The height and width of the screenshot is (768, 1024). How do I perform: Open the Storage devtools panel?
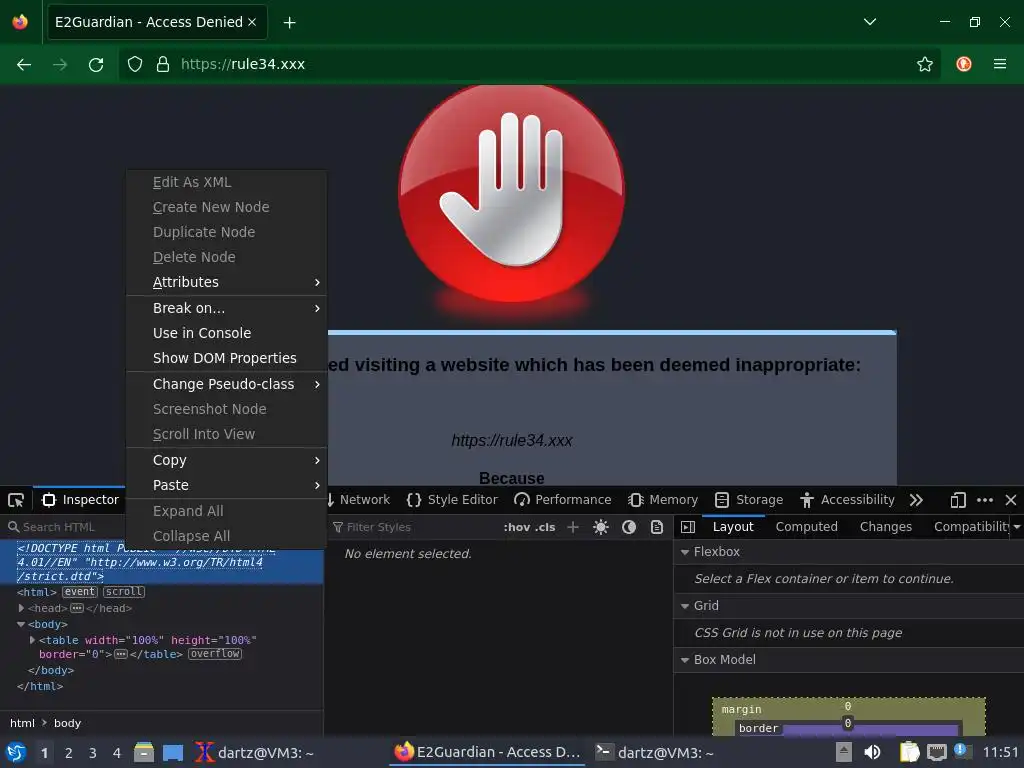click(748, 500)
